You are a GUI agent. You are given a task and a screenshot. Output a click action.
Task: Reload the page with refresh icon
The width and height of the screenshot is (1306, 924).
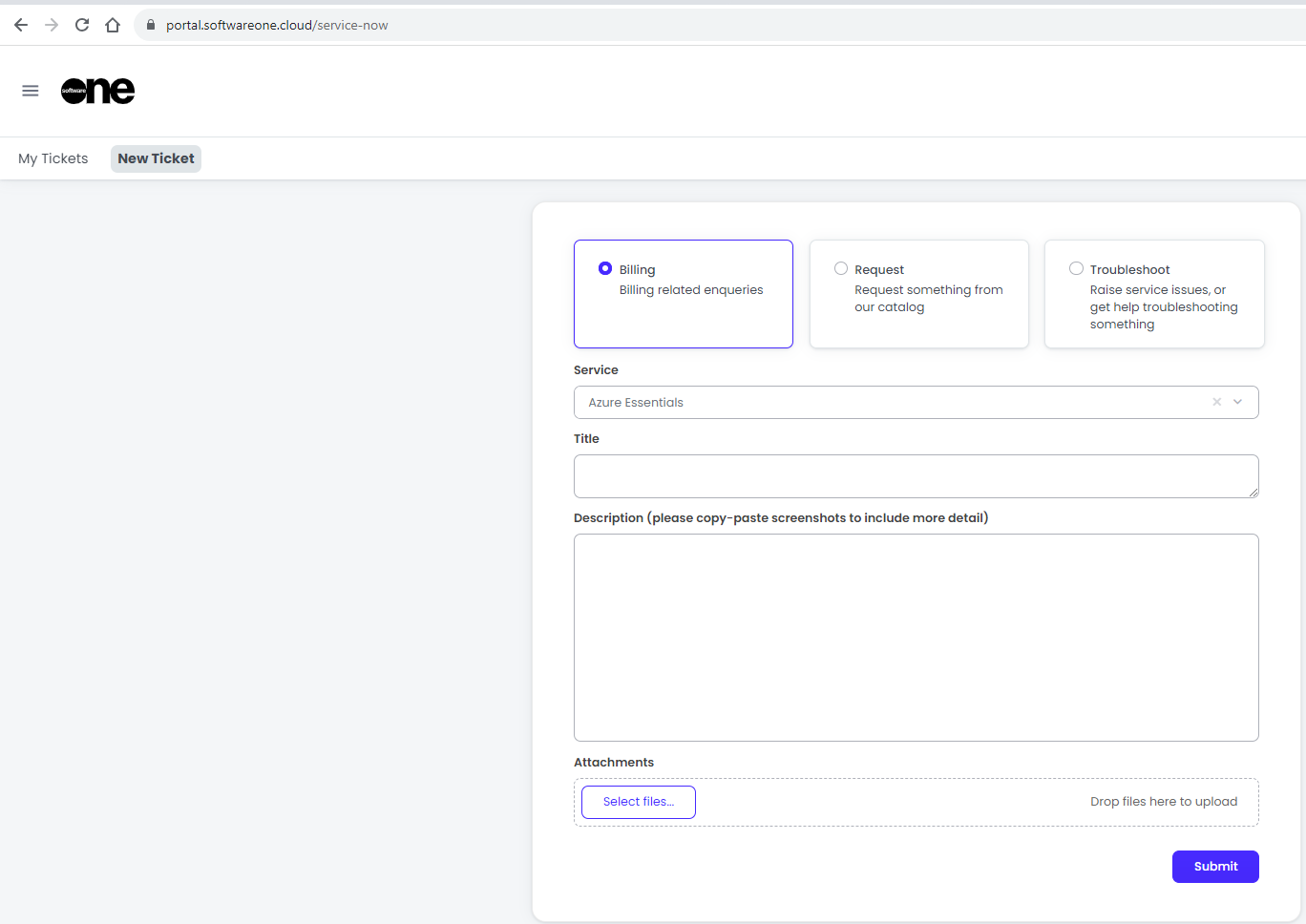tap(82, 25)
